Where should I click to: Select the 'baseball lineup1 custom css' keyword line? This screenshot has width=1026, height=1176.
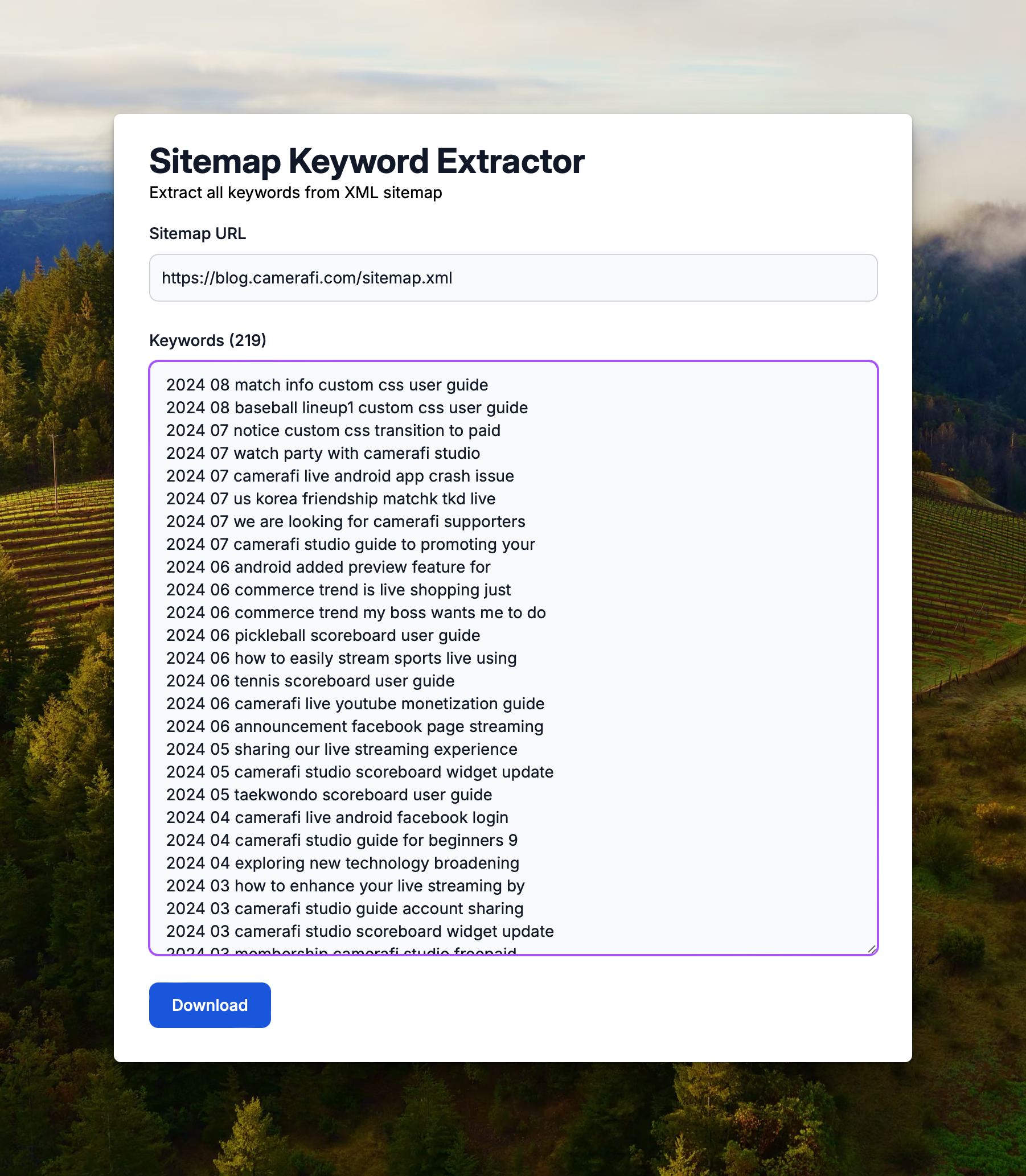click(347, 408)
